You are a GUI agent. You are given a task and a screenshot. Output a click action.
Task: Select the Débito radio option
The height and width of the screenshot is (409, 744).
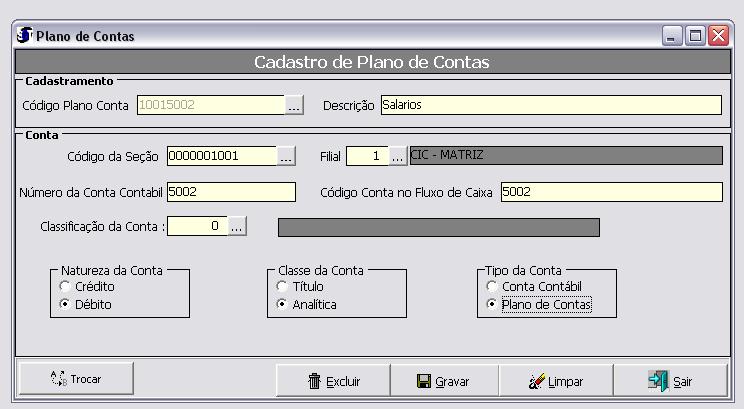click(x=65, y=304)
